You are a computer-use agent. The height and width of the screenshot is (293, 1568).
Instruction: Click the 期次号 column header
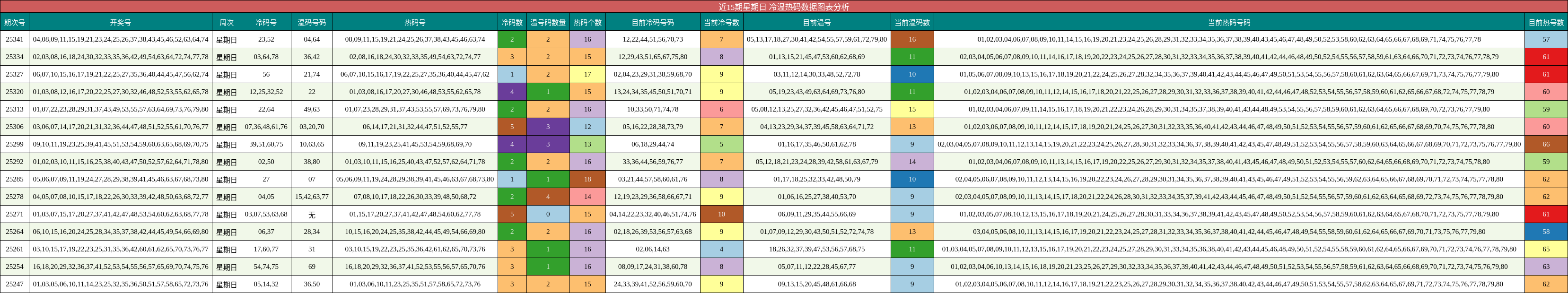coord(15,23)
